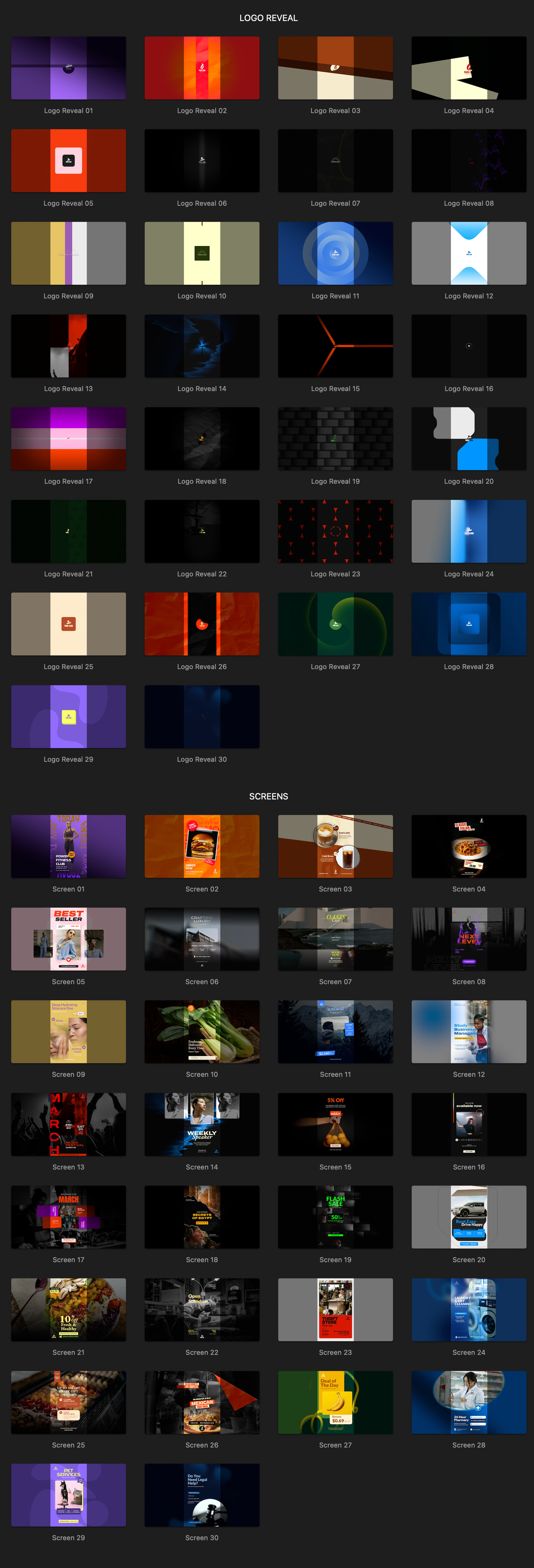The height and width of the screenshot is (1568, 534).
Task: Open Logo Reveal 07 thumbnail
Action: click(x=336, y=161)
